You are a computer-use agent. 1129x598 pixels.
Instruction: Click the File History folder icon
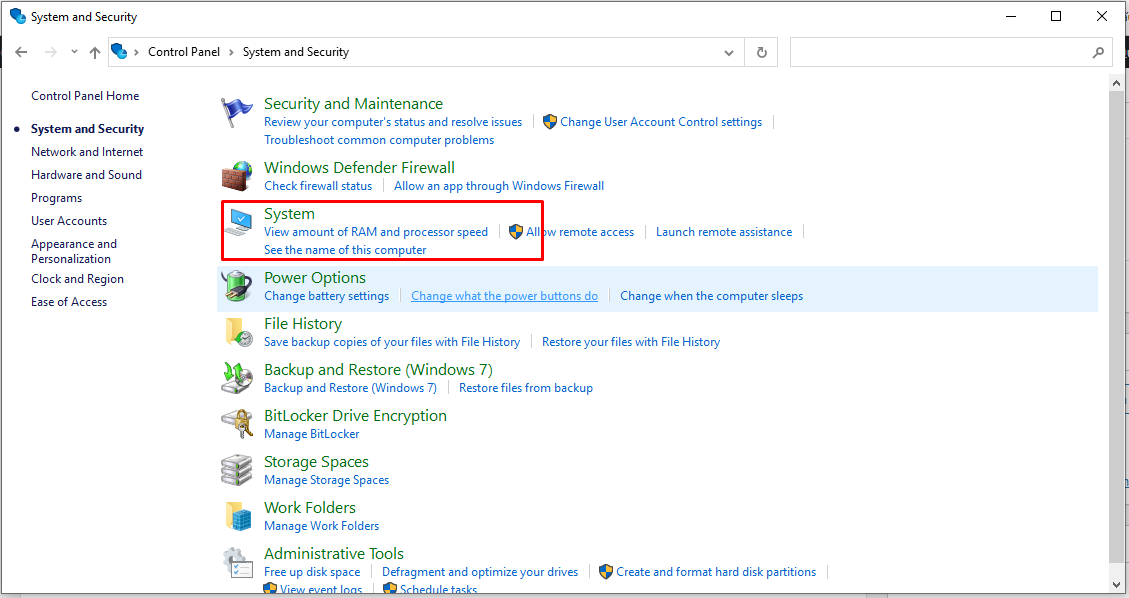(x=237, y=332)
